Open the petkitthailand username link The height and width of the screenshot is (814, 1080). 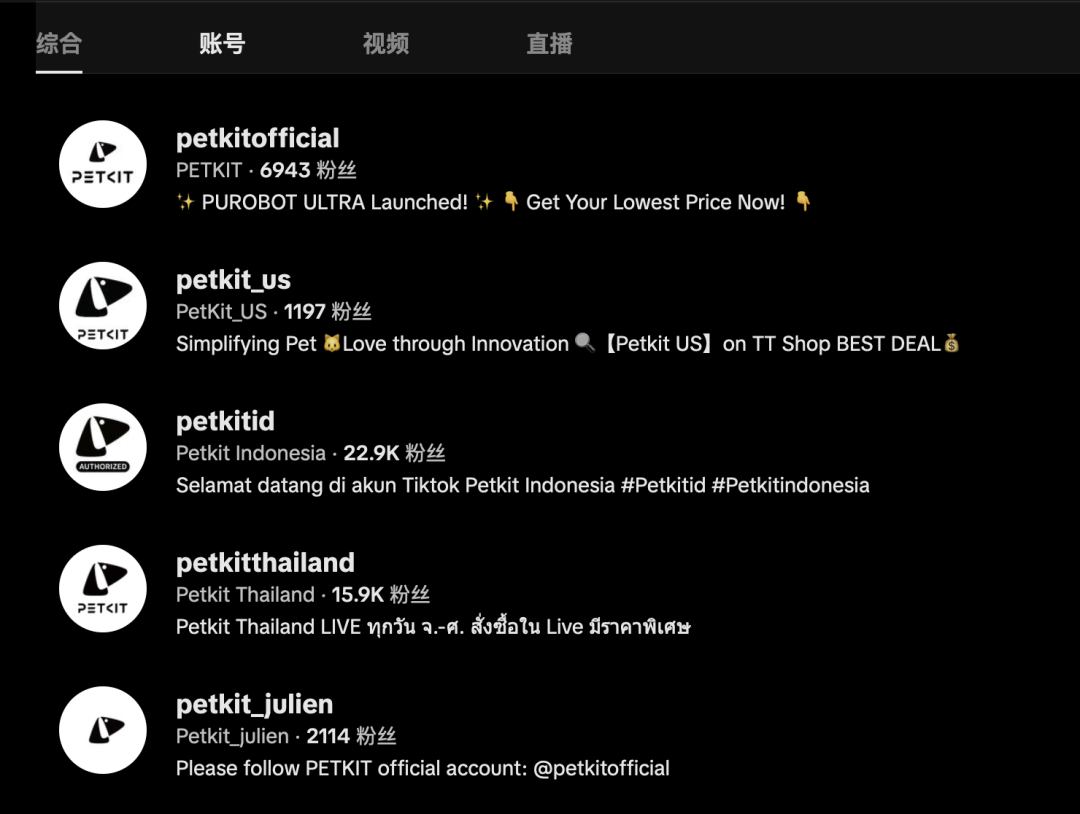pos(265,563)
